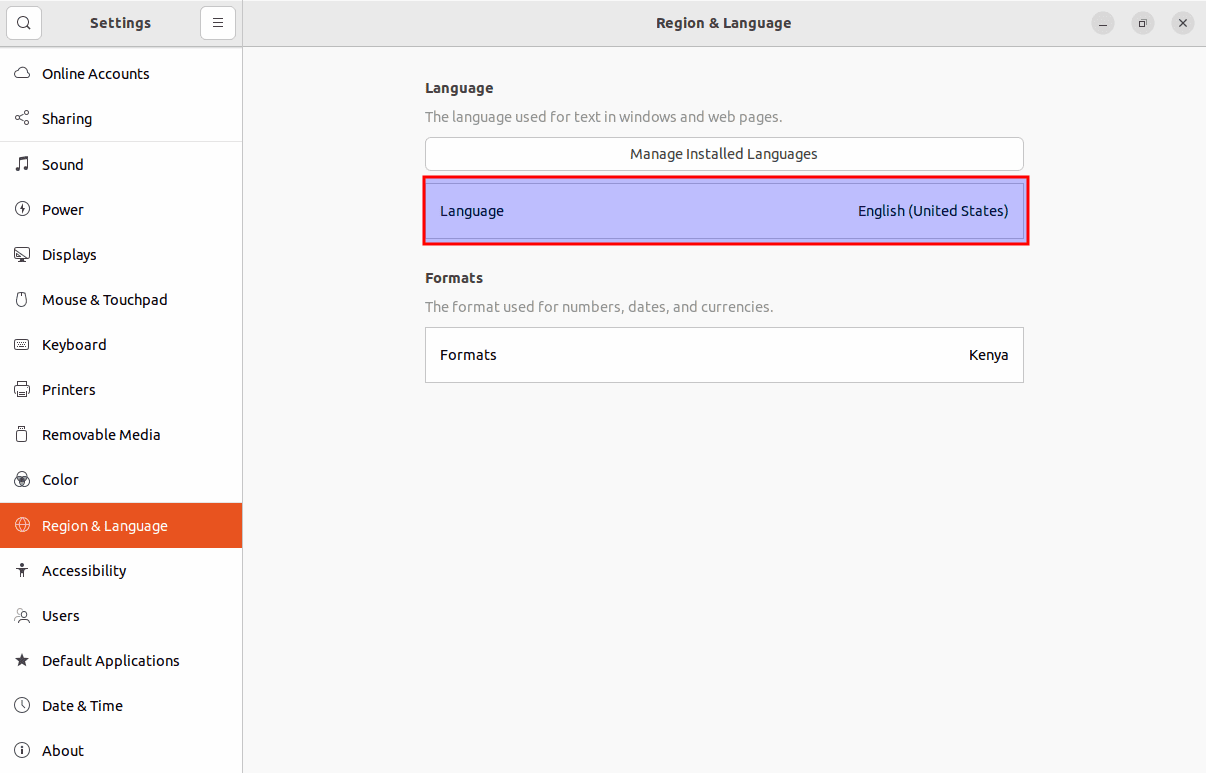Open the Color settings icon
1206x773 pixels.
pos(21,479)
